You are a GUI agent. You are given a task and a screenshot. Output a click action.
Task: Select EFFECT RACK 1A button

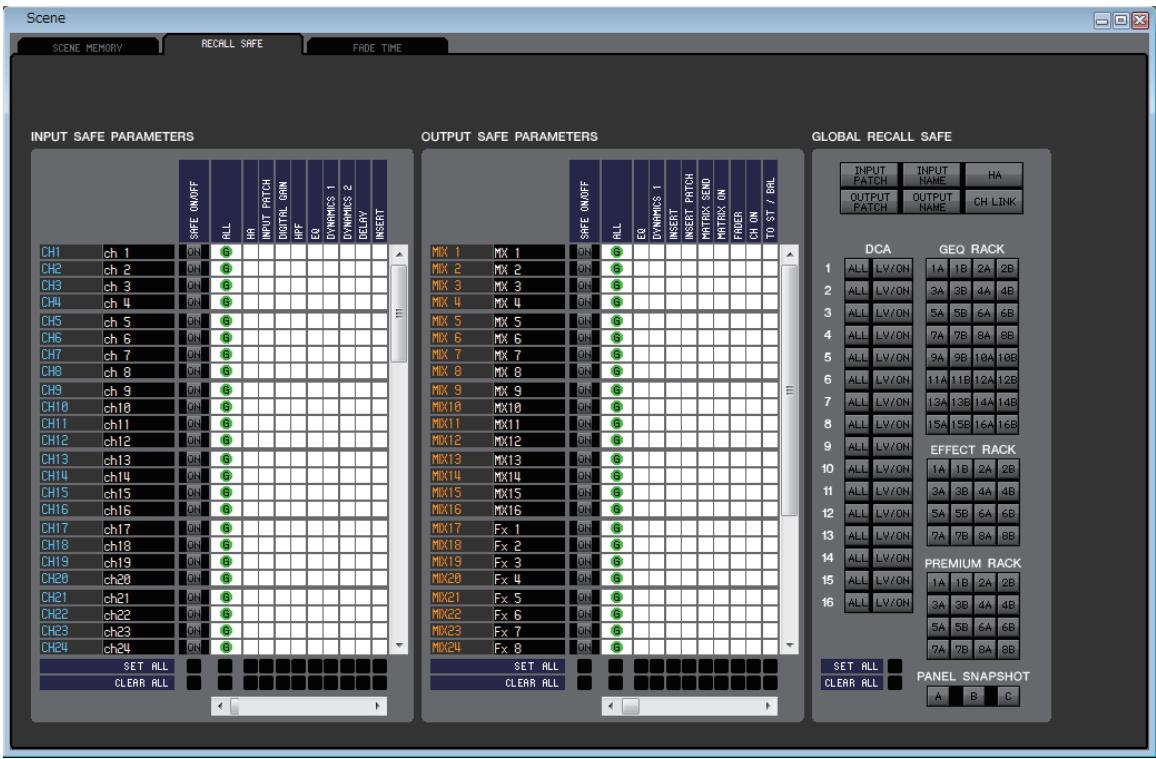point(937,469)
